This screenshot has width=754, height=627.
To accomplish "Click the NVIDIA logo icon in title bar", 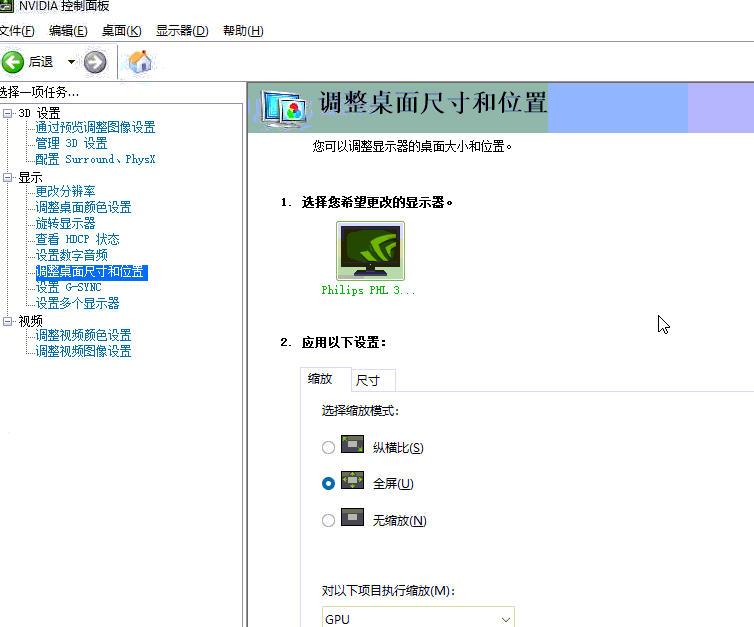I will [6, 6].
